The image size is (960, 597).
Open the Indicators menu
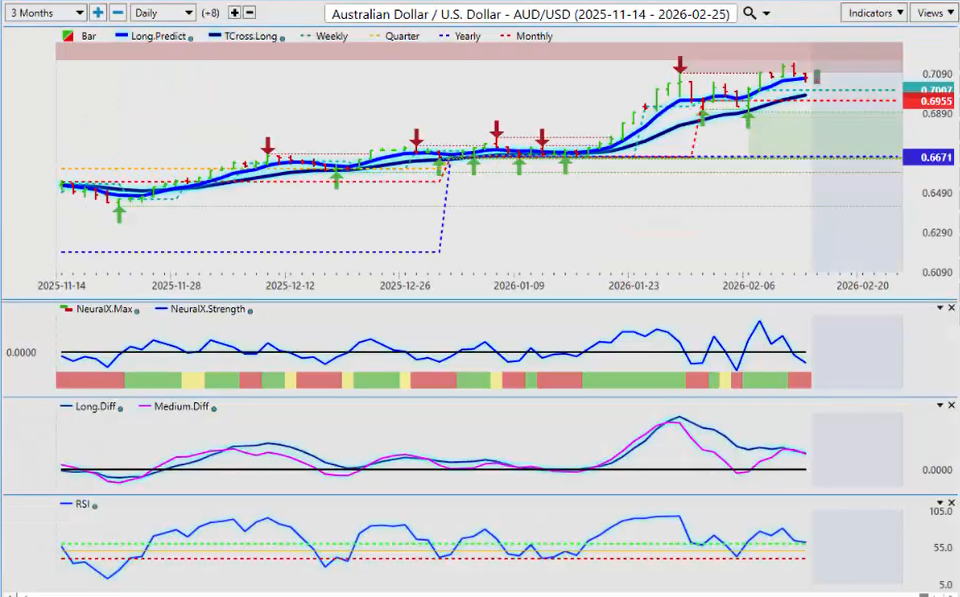874,13
